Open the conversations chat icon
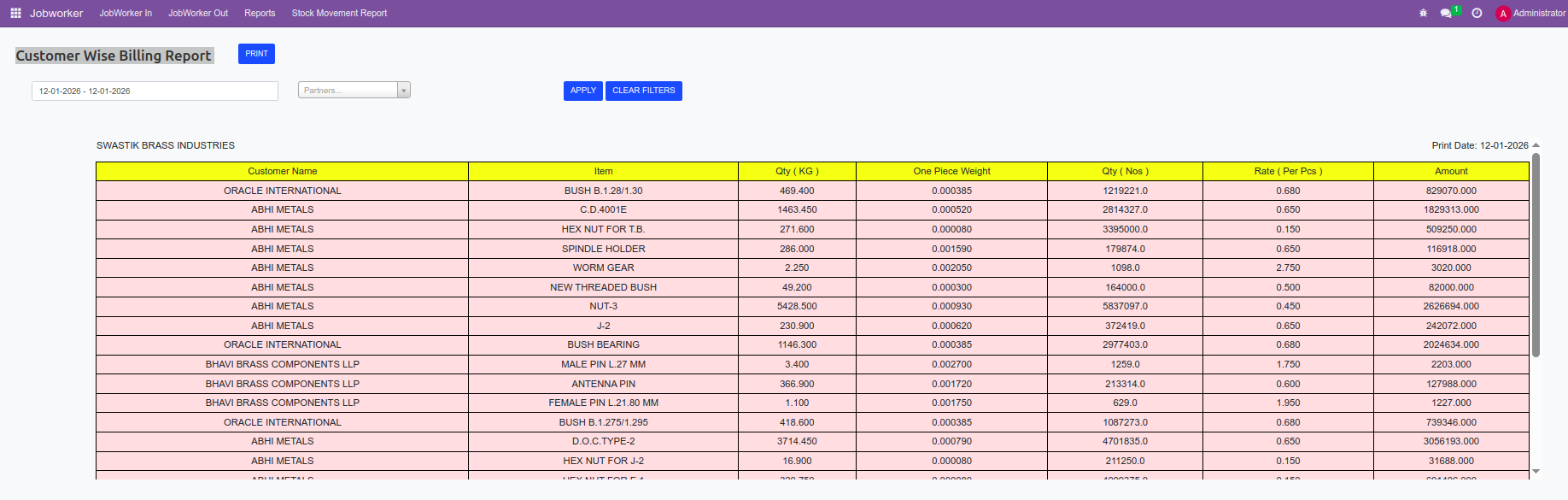Screen dimensions: 1568x500 coord(1446,14)
